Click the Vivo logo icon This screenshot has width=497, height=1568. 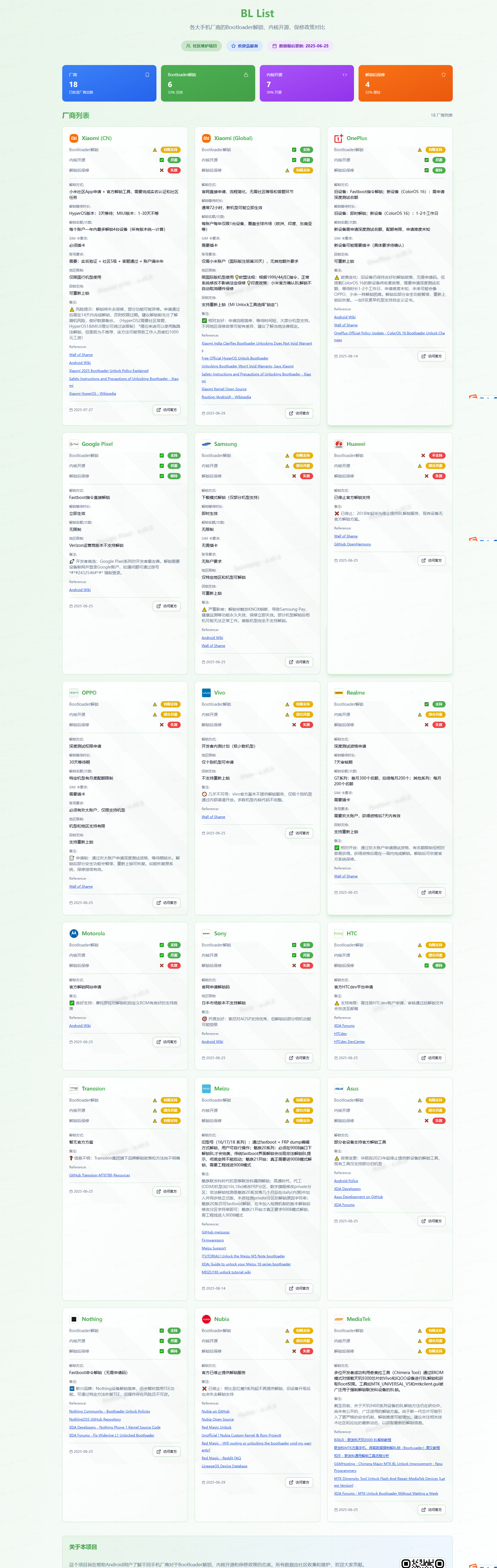(206, 693)
